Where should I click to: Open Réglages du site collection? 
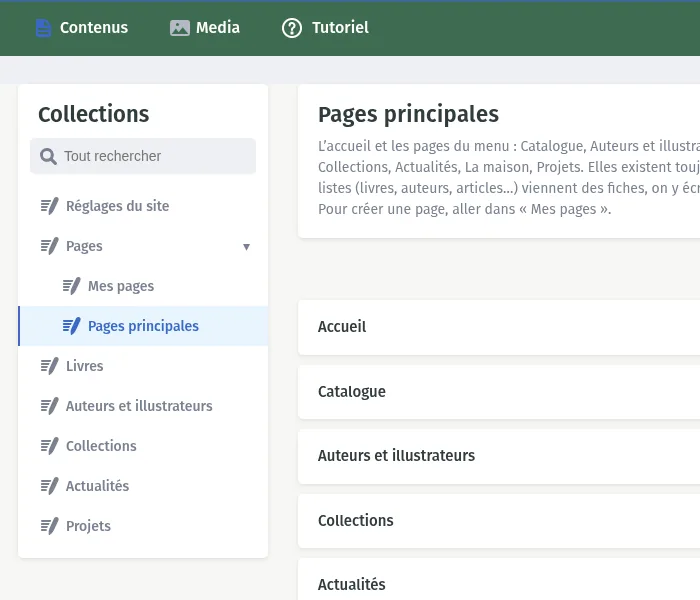point(143,206)
